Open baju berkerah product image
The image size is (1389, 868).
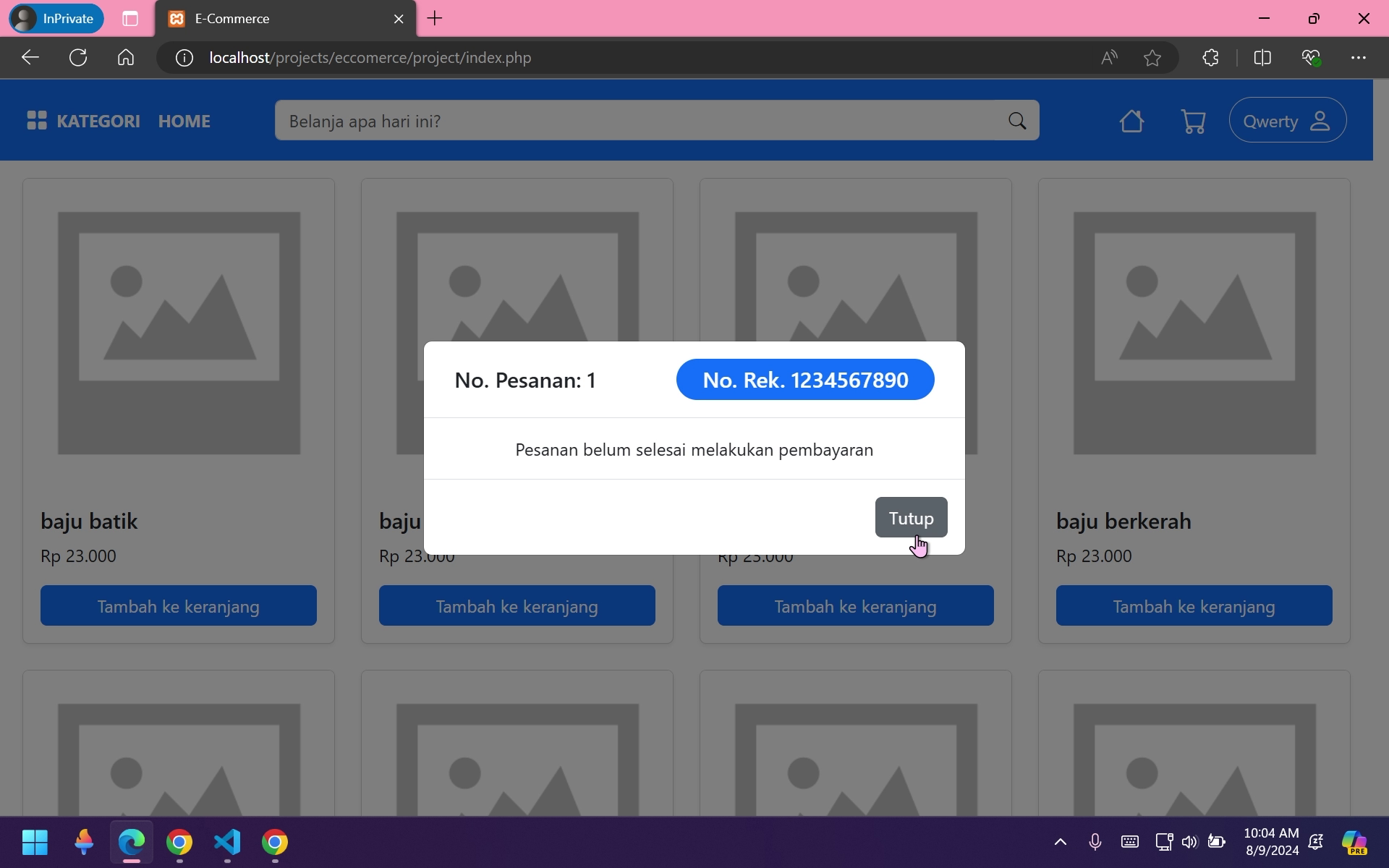(1194, 333)
